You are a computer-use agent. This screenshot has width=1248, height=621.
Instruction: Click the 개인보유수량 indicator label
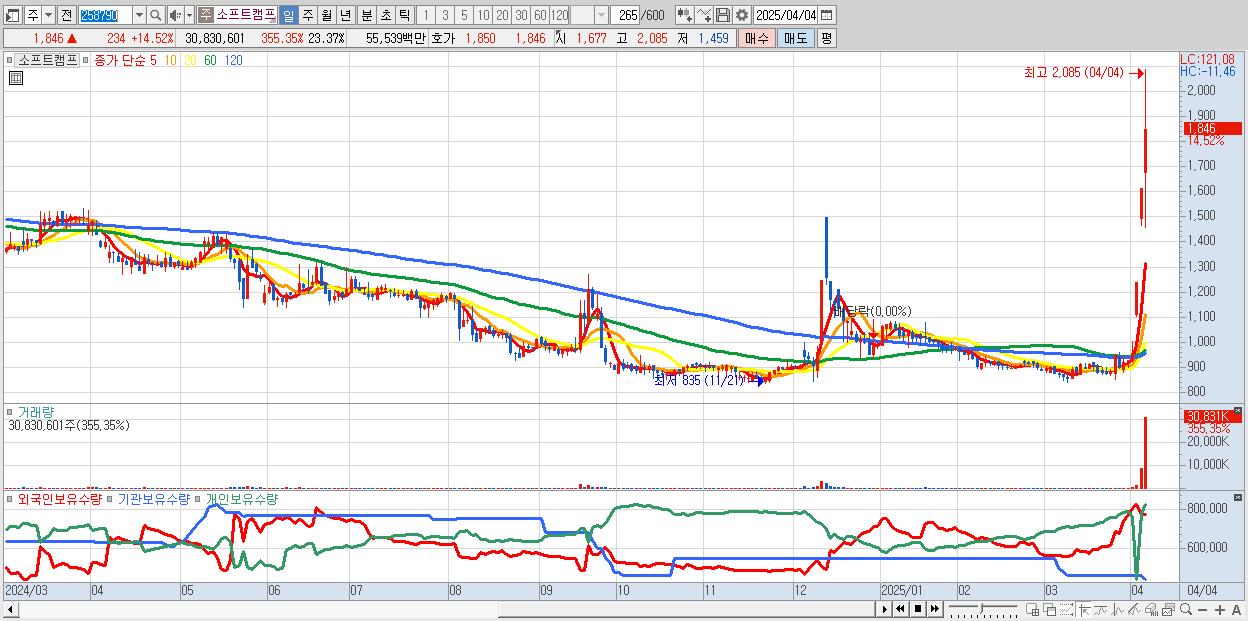coord(241,498)
